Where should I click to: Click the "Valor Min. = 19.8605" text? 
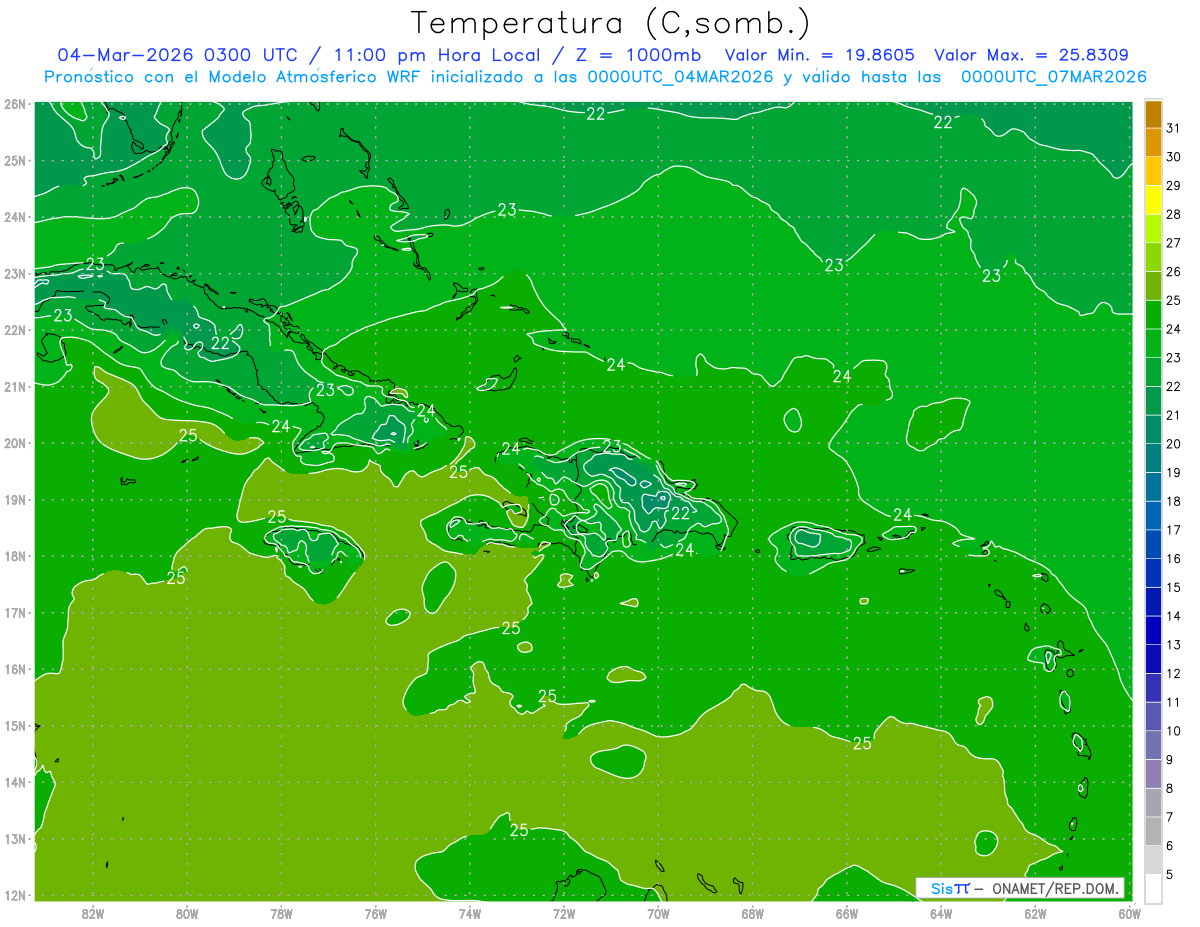point(821,55)
